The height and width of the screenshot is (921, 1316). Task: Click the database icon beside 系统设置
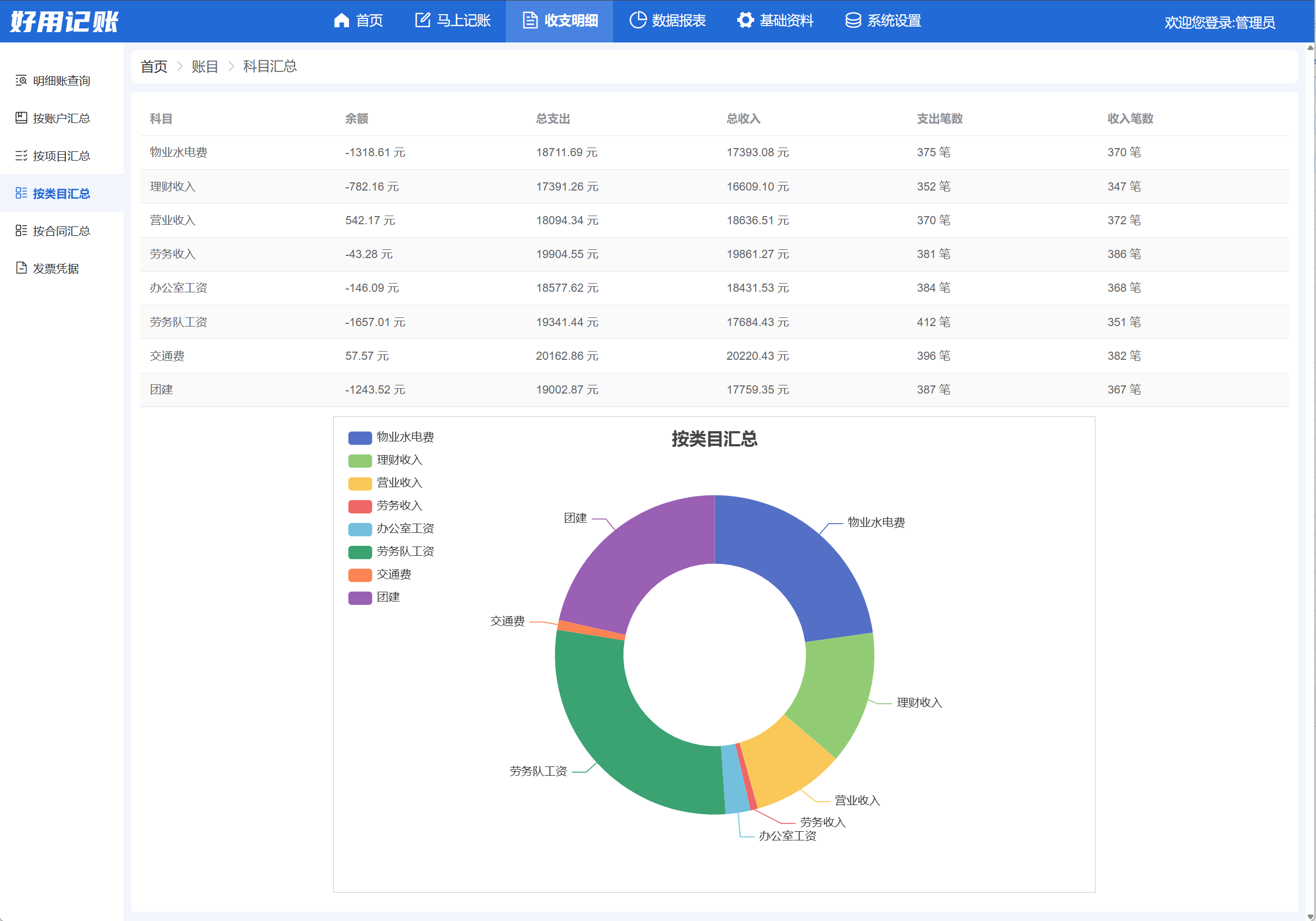853,20
